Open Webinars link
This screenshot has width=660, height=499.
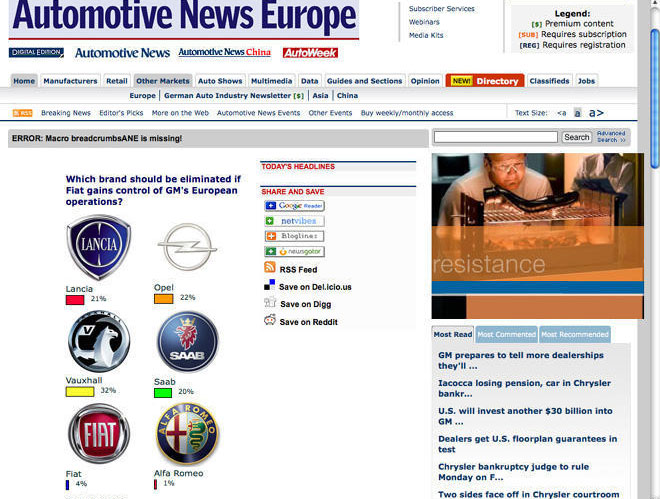click(x=424, y=22)
